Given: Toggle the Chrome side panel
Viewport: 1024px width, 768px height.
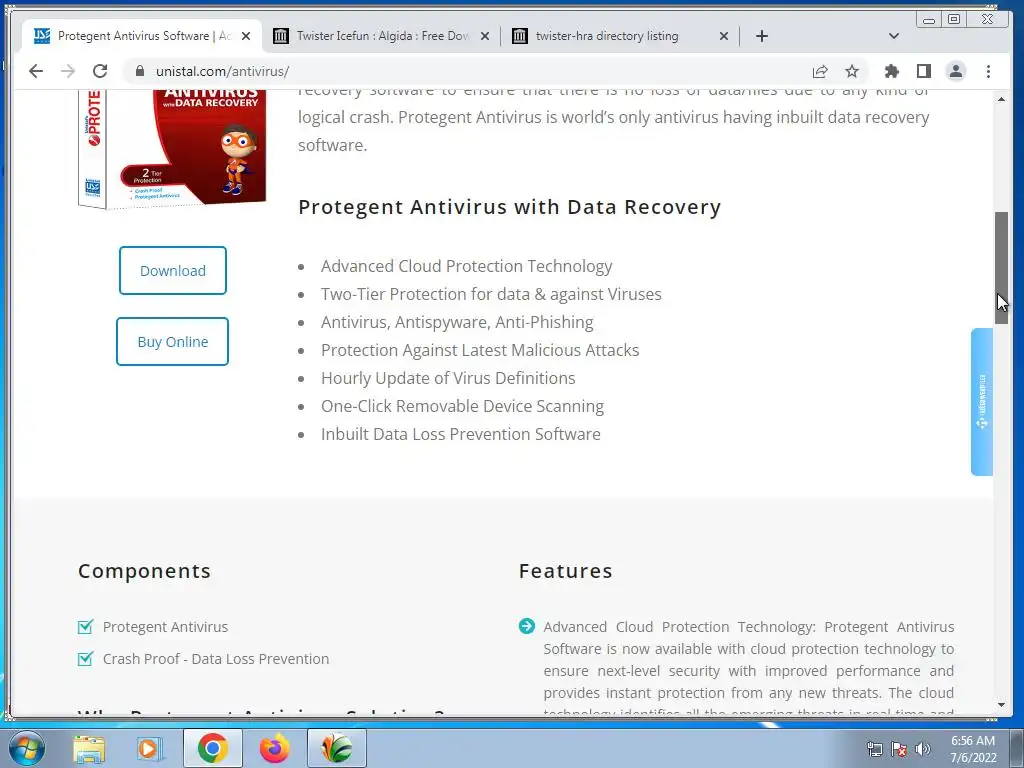Looking at the screenshot, I should pos(923,71).
